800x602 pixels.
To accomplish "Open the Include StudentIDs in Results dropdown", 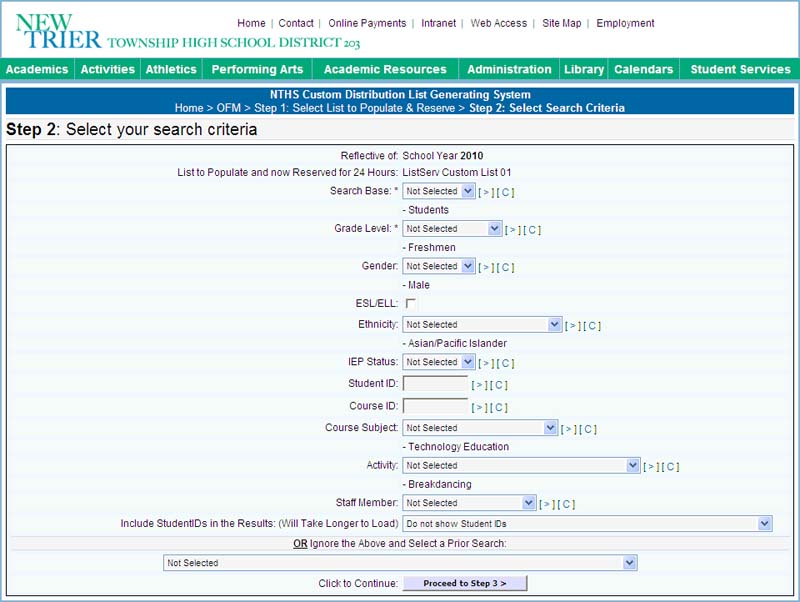I will [587, 524].
